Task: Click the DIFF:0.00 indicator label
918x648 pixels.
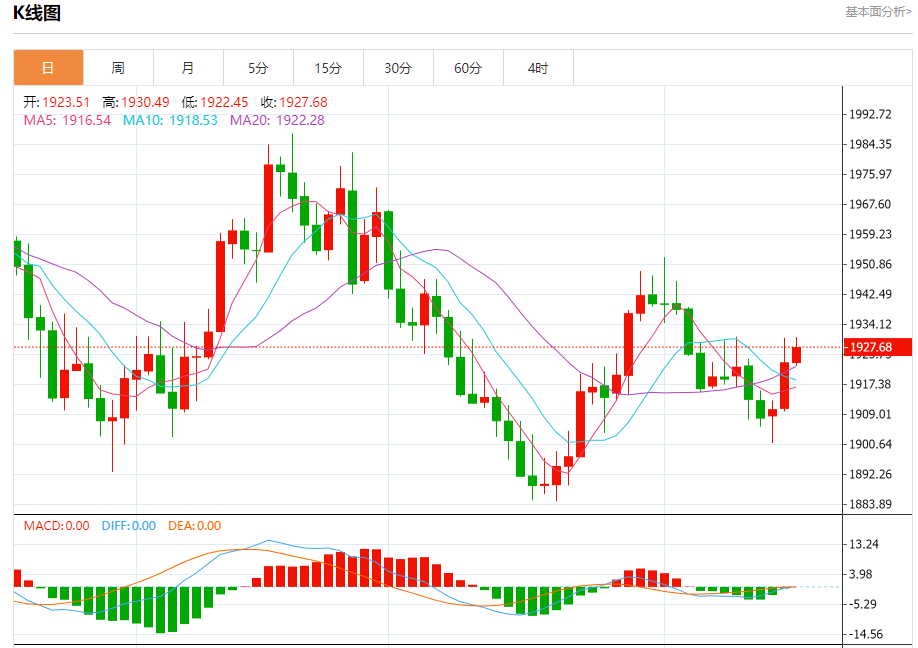Action: click(129, 526)
